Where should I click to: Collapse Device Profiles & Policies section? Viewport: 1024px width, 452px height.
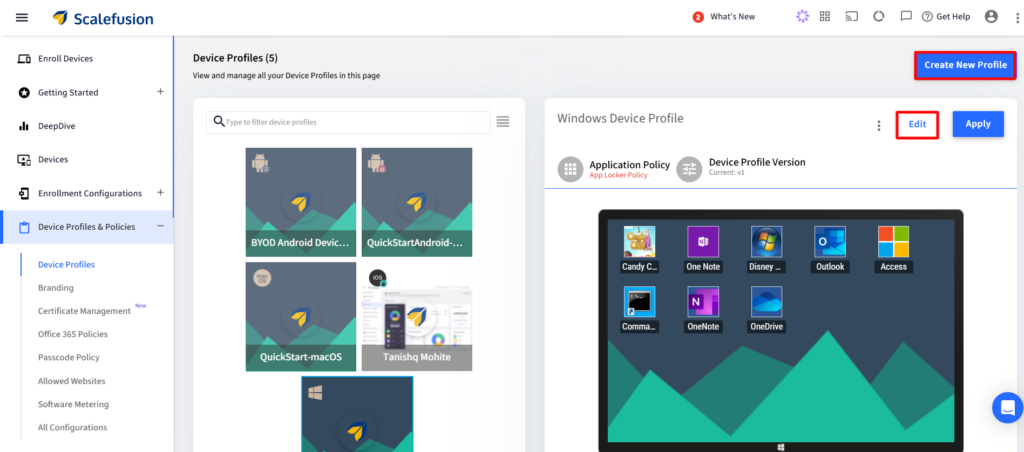[x=160, y=226]
